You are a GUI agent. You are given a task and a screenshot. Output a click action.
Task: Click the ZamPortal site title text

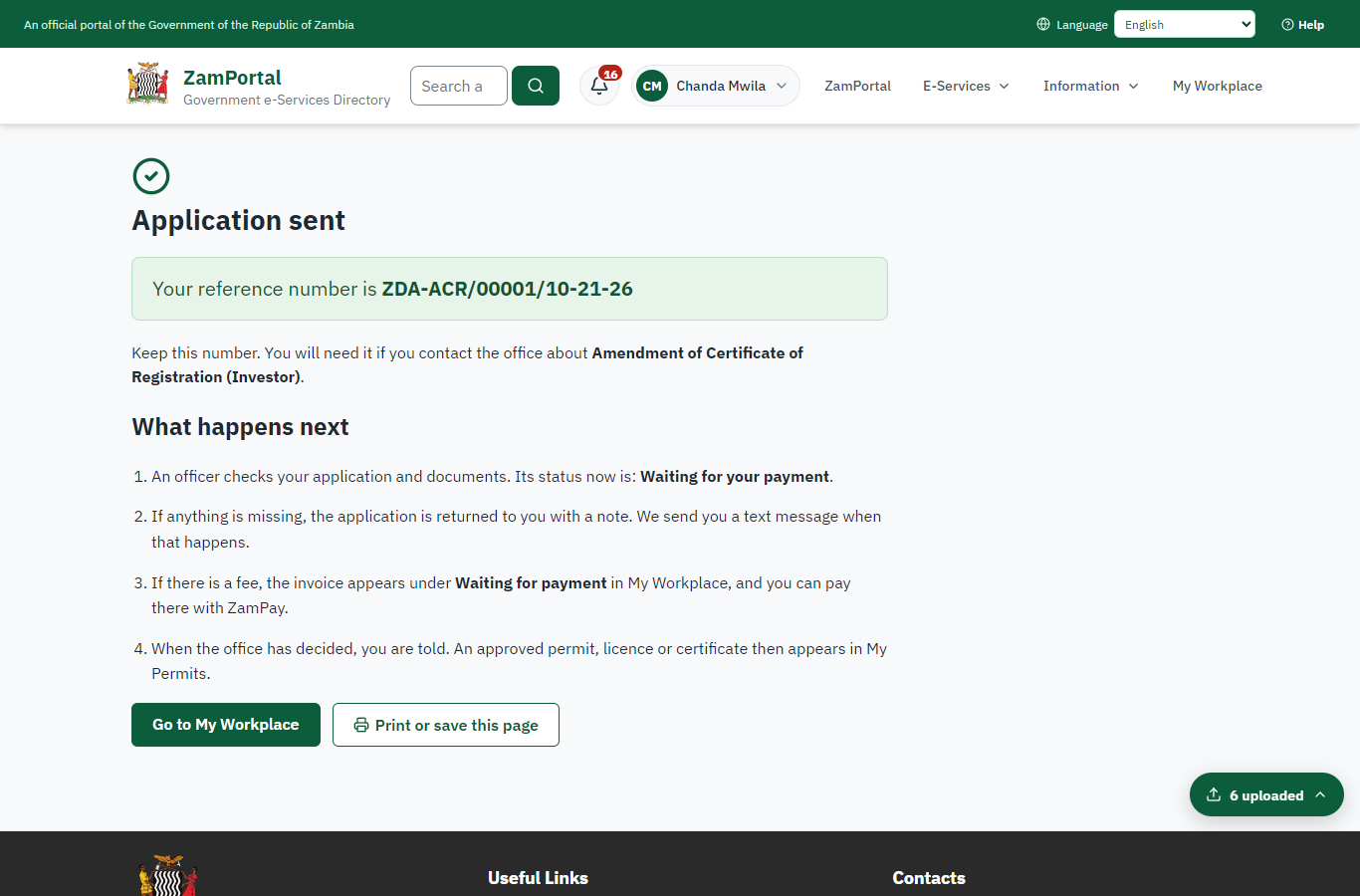point(232,78)
